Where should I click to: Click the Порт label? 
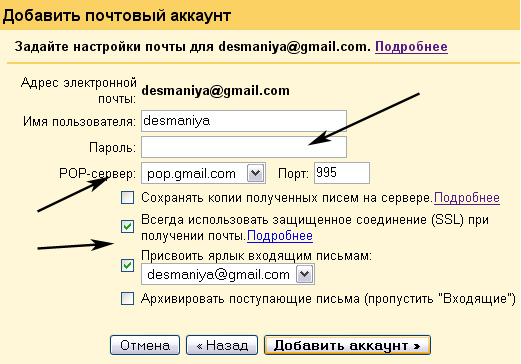293,173
